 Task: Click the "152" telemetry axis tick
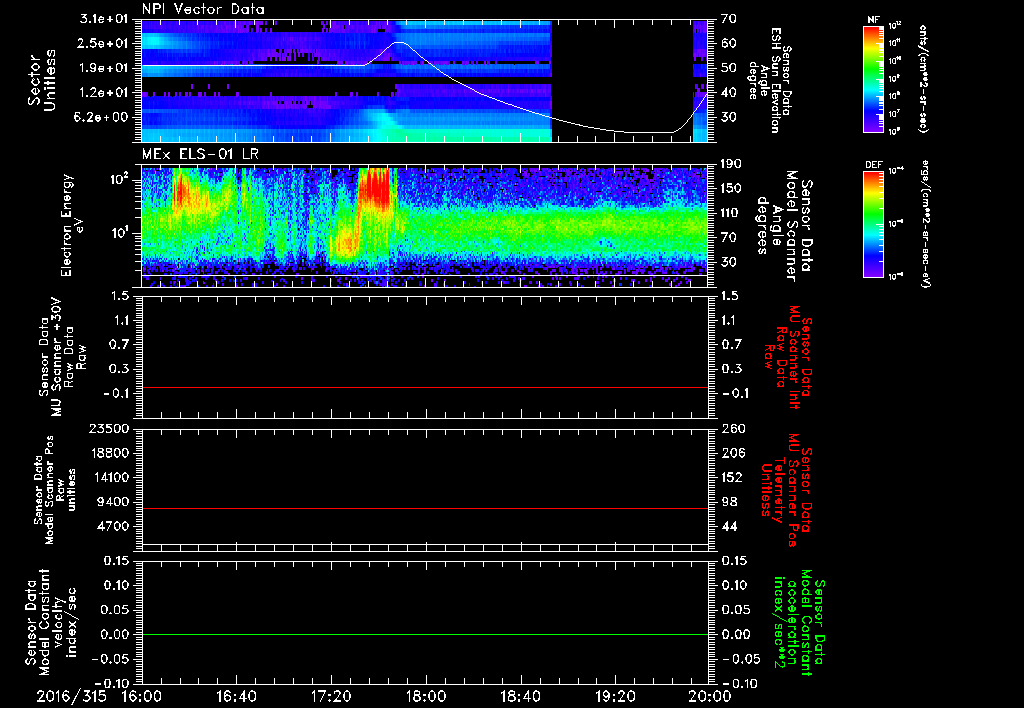733,477
